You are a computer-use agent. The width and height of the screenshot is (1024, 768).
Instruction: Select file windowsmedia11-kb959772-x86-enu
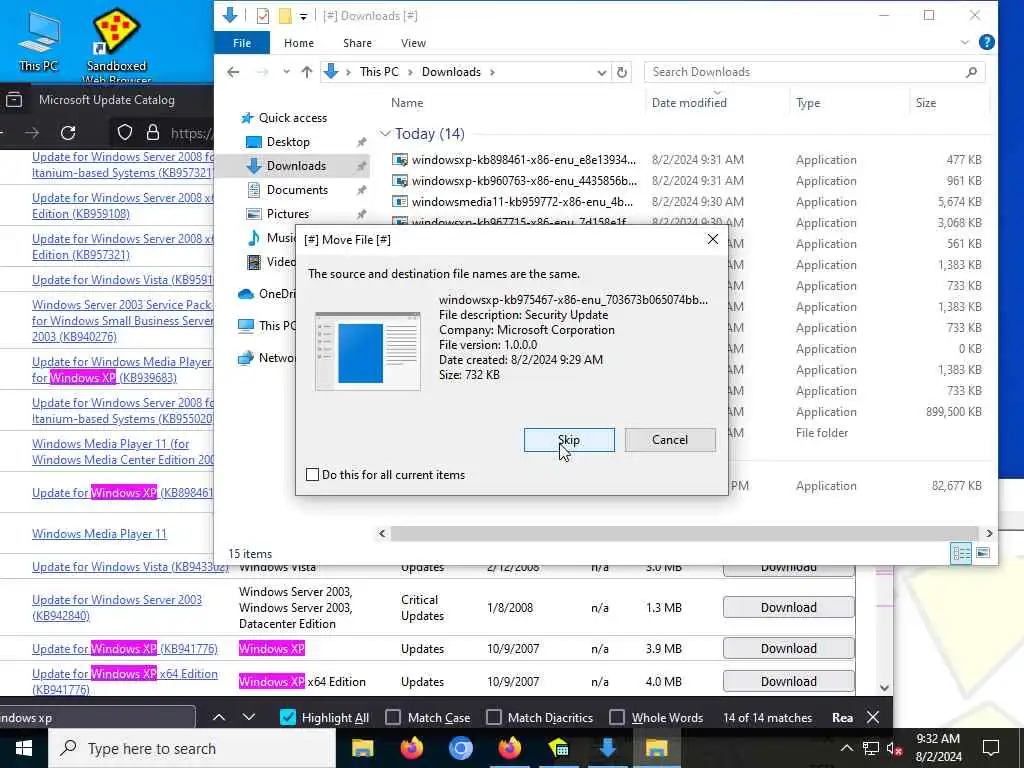coord(522,202)
